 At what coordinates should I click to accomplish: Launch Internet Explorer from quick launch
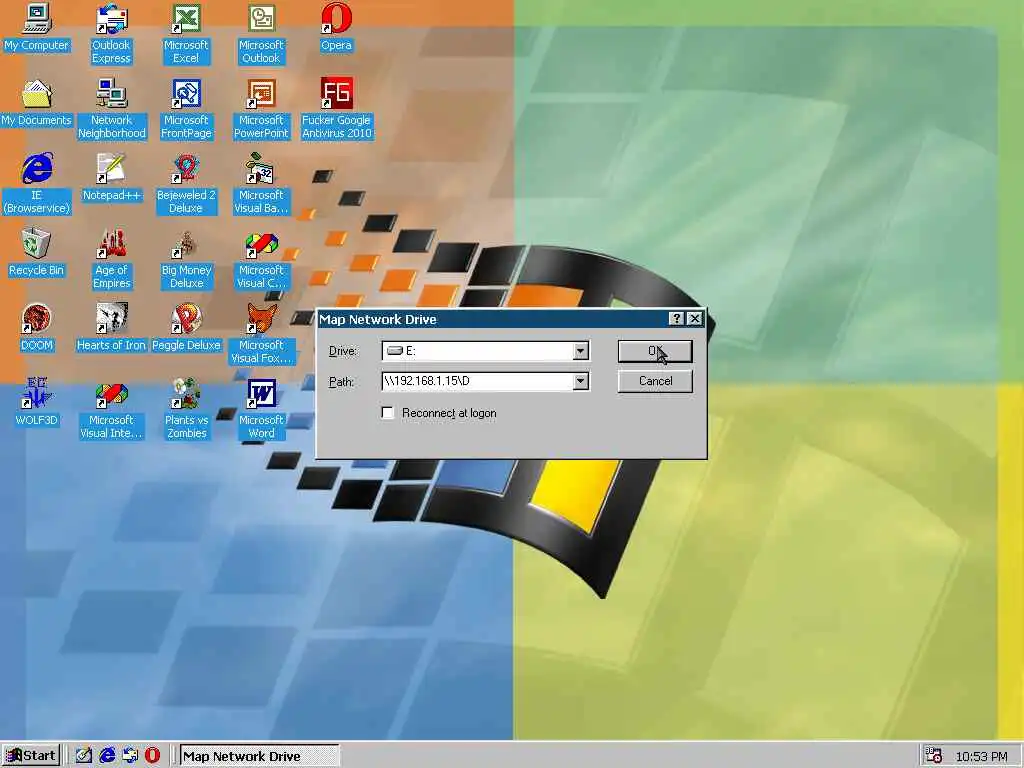coord(107,756)
